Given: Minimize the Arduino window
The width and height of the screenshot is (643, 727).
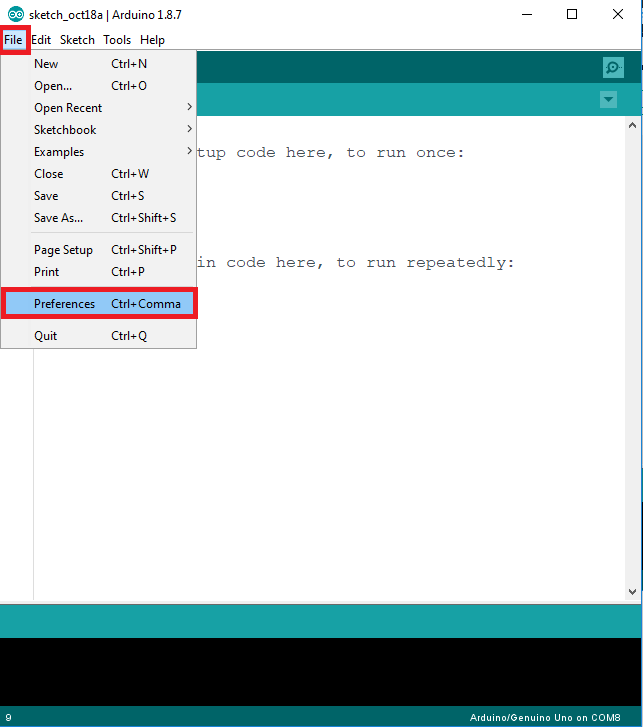Looking at the screenshot, I should (x=527, y=14).
